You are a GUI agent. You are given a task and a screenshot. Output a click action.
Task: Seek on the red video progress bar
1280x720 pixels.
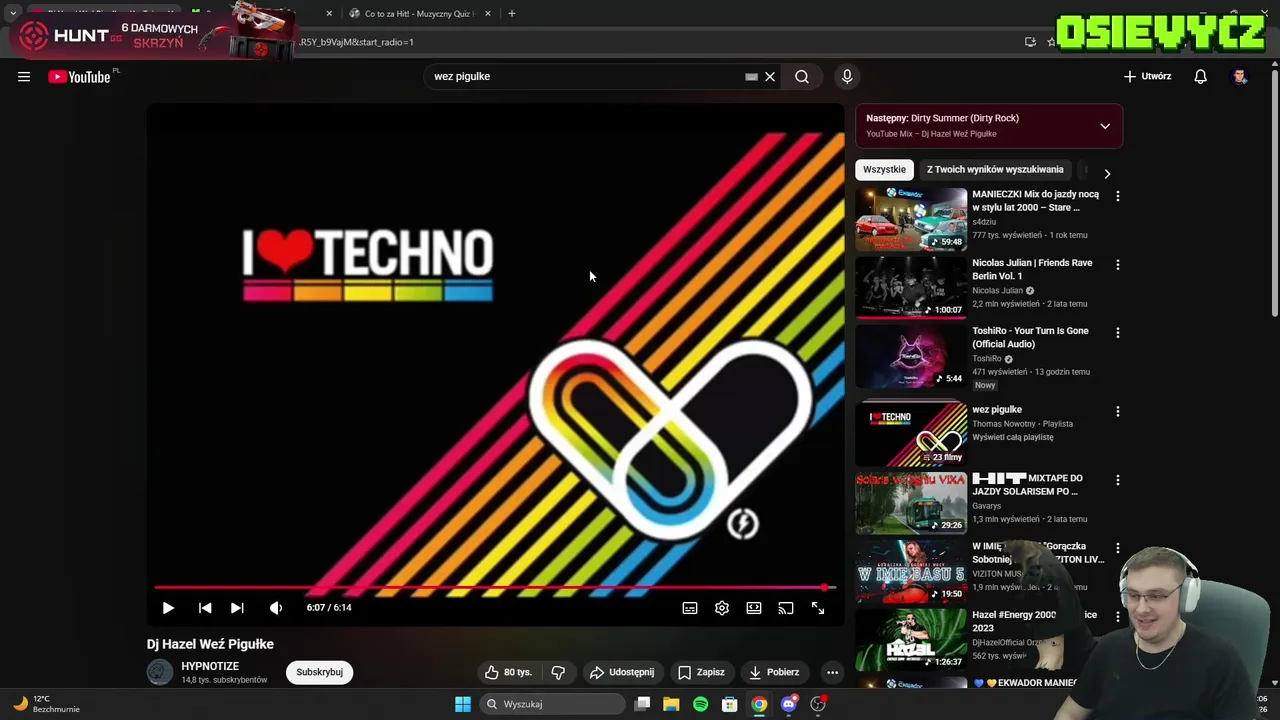coord(495,587)
